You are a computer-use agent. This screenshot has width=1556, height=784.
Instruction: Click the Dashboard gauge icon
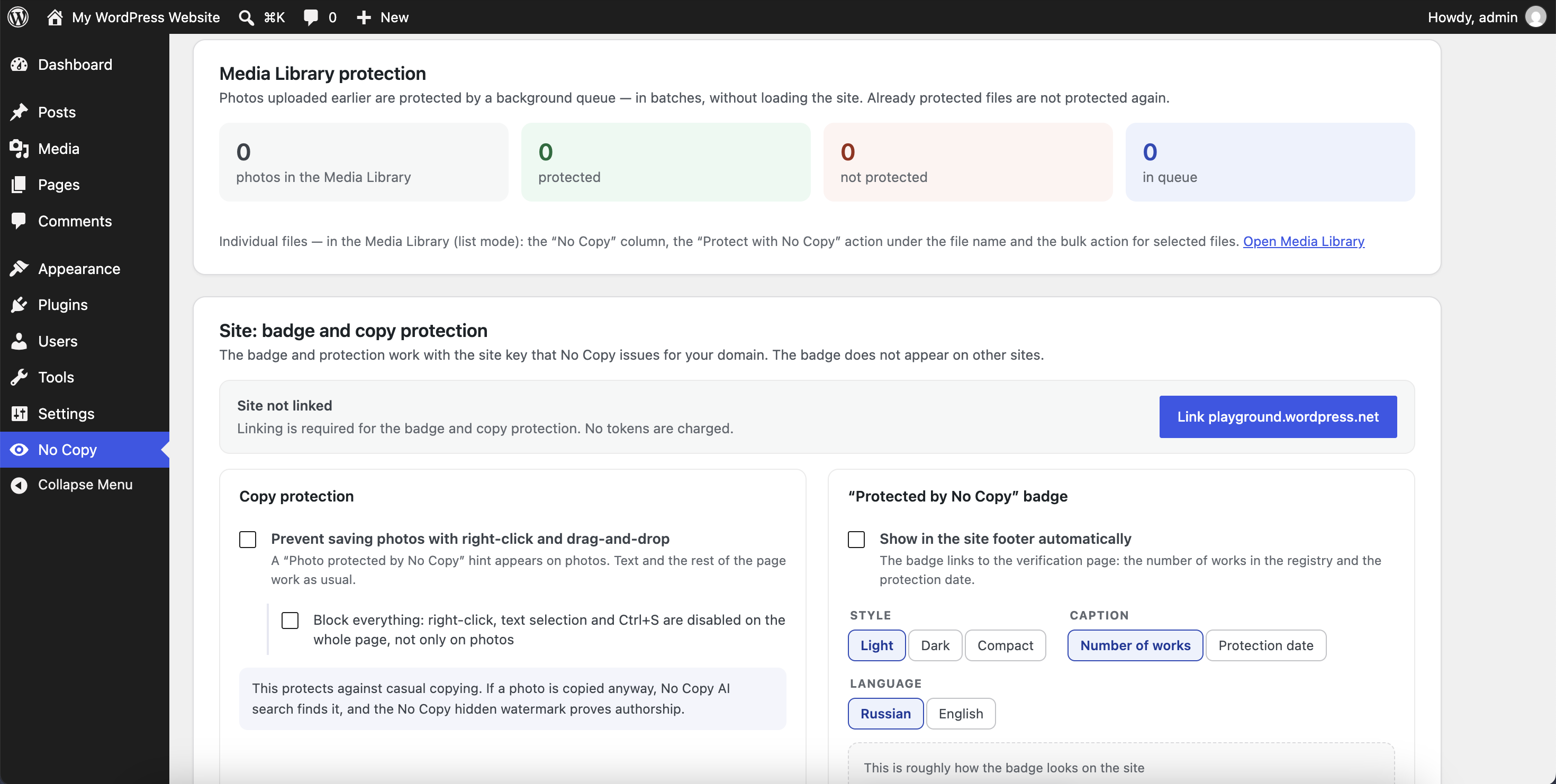[20, 65]
